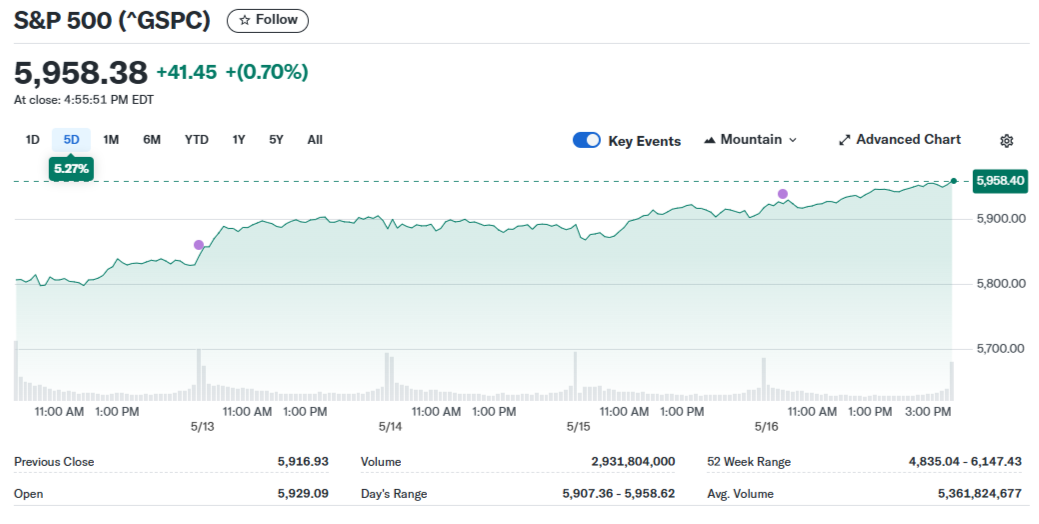
Task: Click the star icon in Follow button
Action: [245, 21]
